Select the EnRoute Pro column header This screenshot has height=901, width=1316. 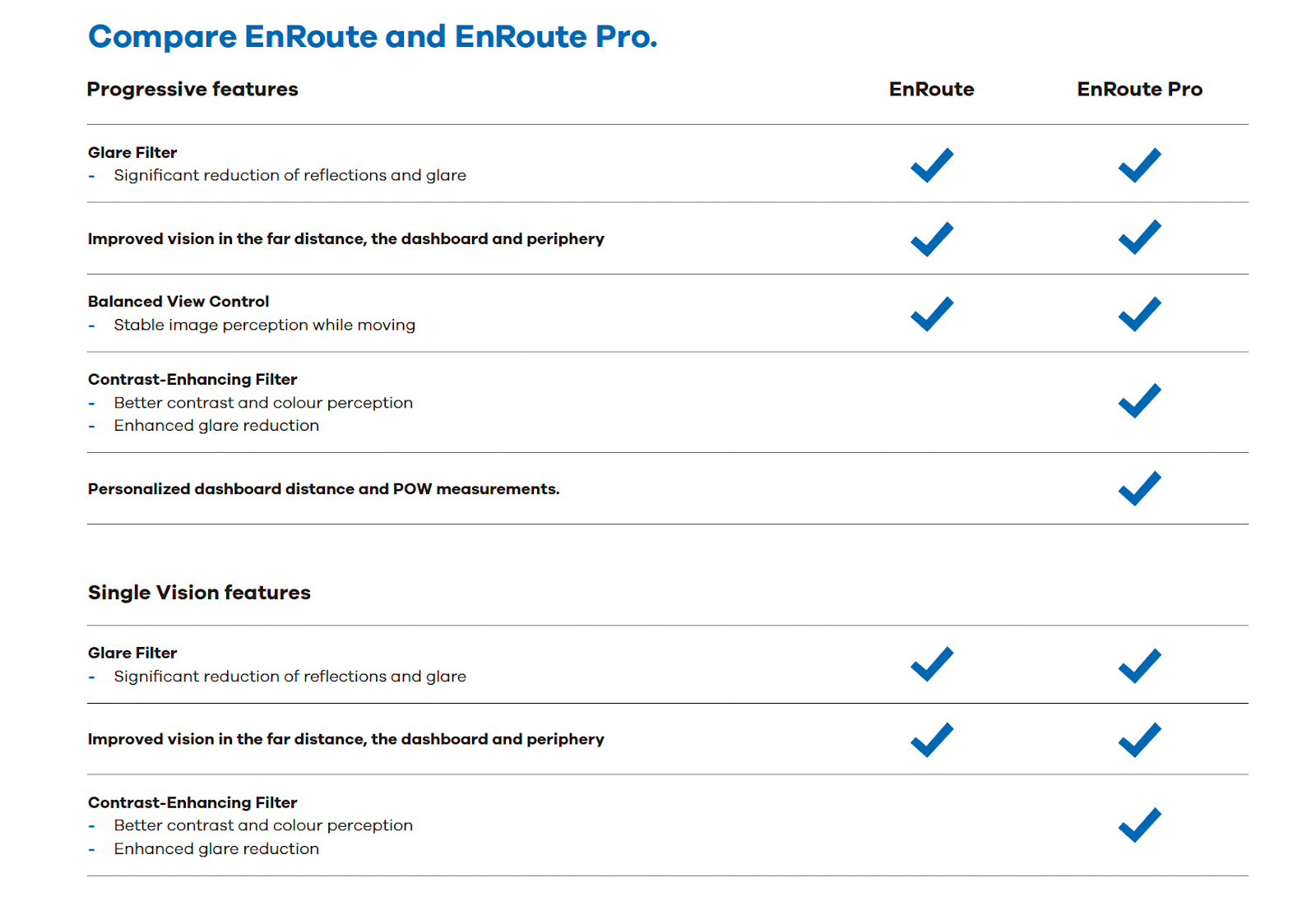tap(1139, 90)
